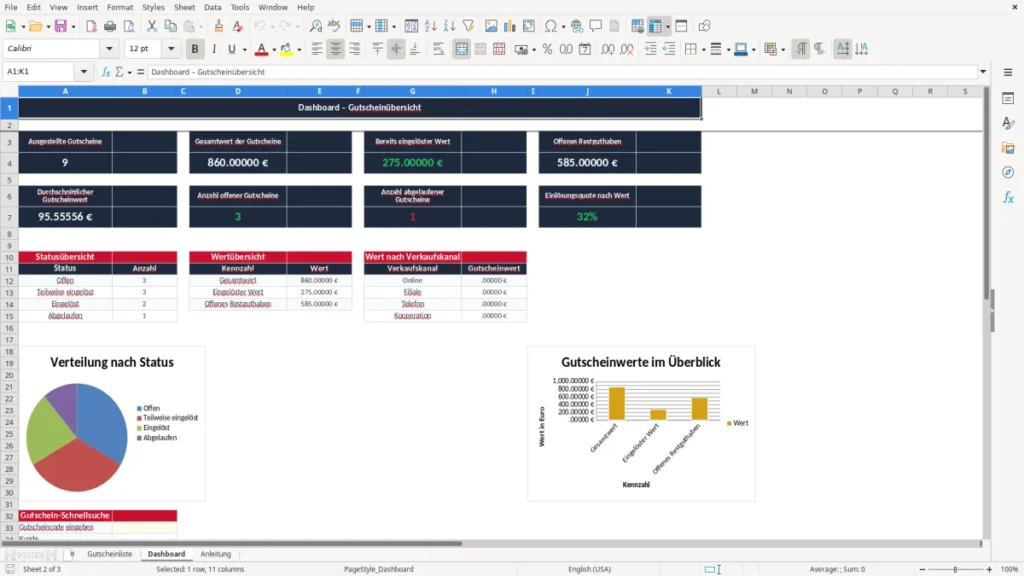The height and width of the screenshot is (576, 1024).
Task: Click the status bar Selection Mode indicator
Action: pyautogui.click(x=712, y=569)
